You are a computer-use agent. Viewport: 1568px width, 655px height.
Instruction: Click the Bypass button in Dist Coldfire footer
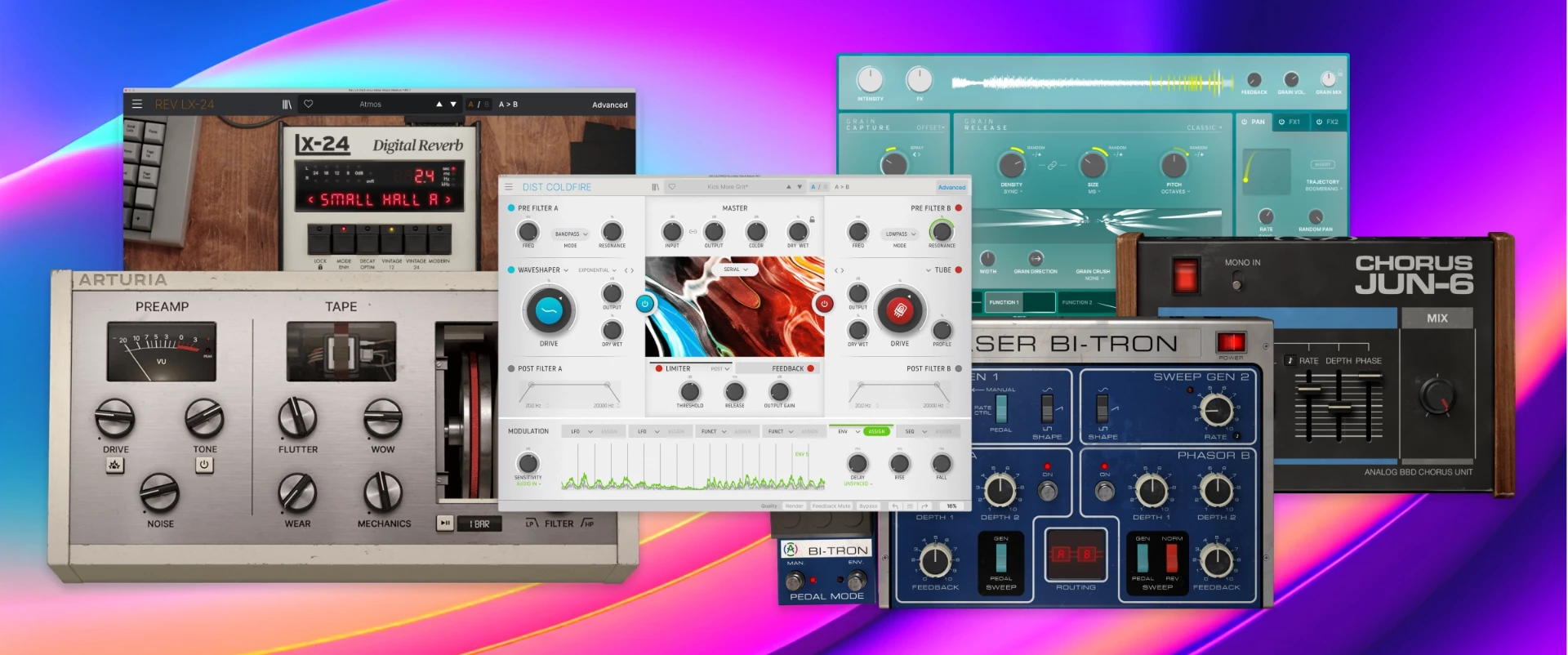(868, 506)
